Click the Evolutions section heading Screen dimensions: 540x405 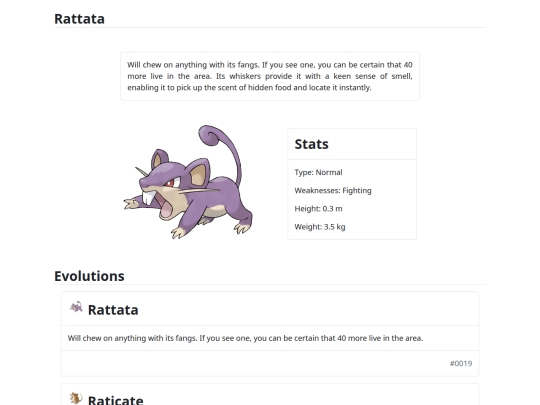tap(89, 276)
